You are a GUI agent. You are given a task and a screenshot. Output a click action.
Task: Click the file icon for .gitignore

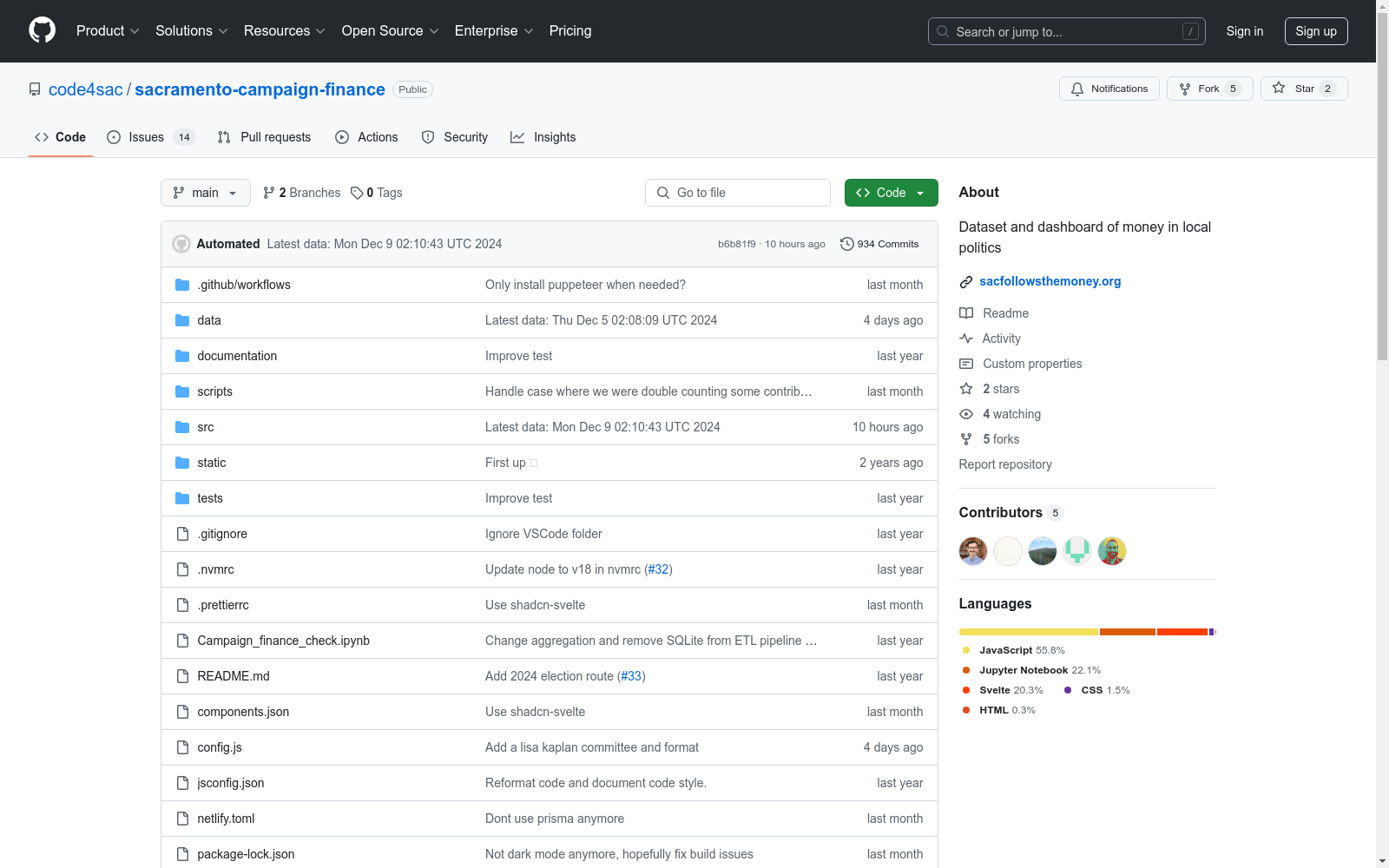tap(182, 534)
